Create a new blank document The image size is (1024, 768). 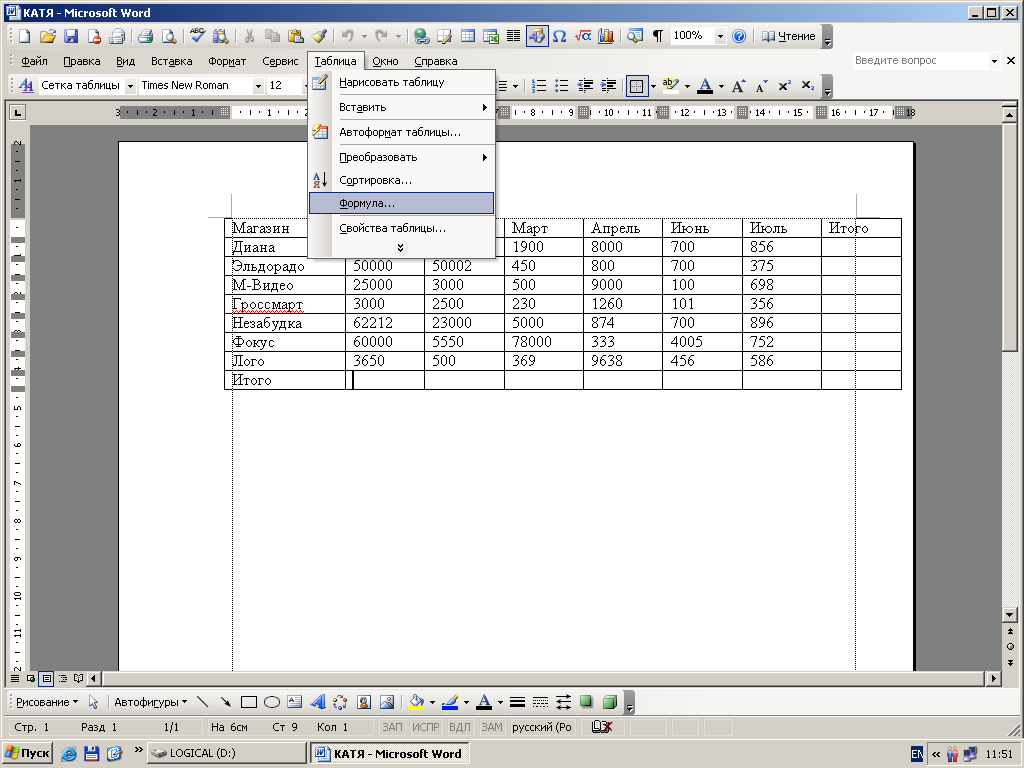25,36
